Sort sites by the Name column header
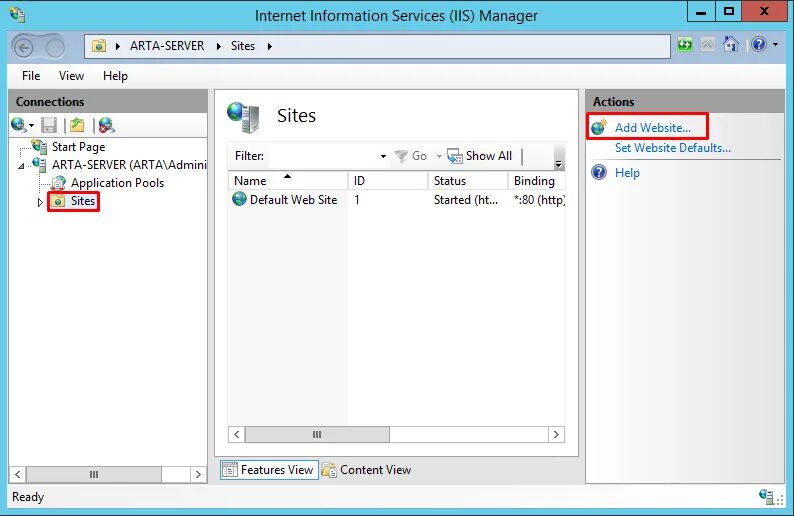The image size is (794, 516). tap(287, 181)
